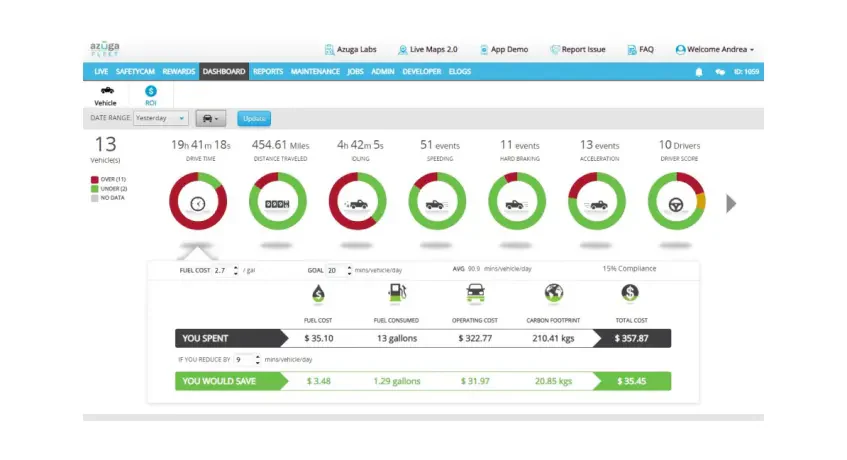This screenshot has width=847, height=460.
Task: Adjust the Goal stepper arrows
Action: point(349,270)
